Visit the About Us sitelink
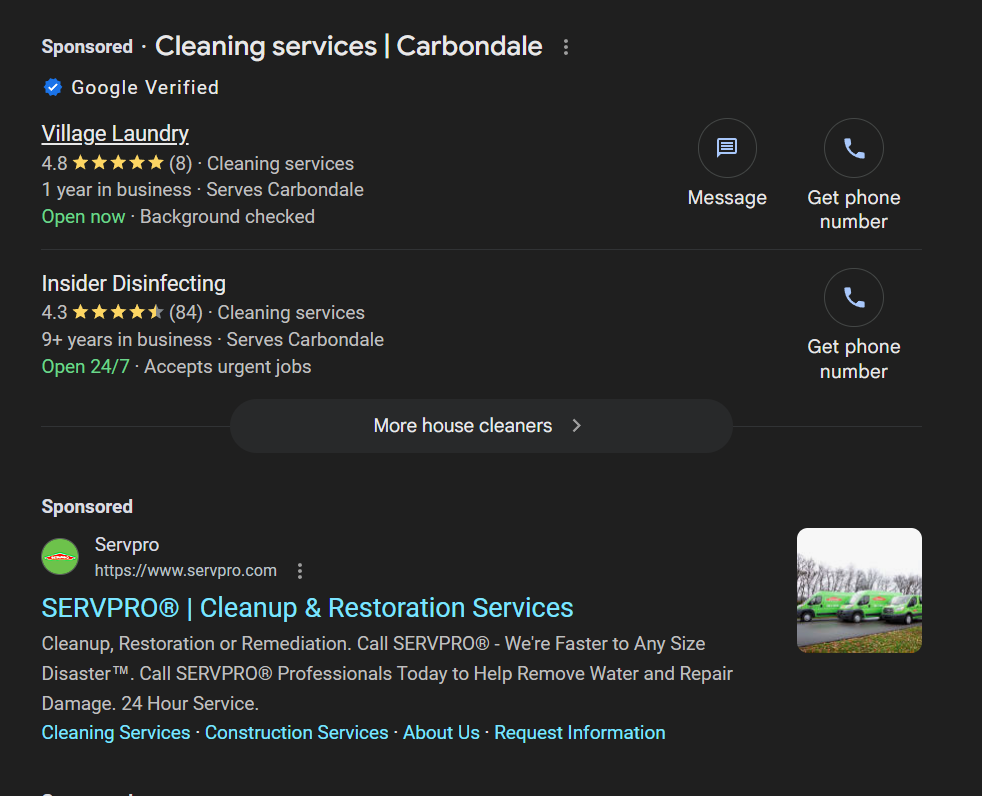982x796 pixels. (x=441, y=733)
